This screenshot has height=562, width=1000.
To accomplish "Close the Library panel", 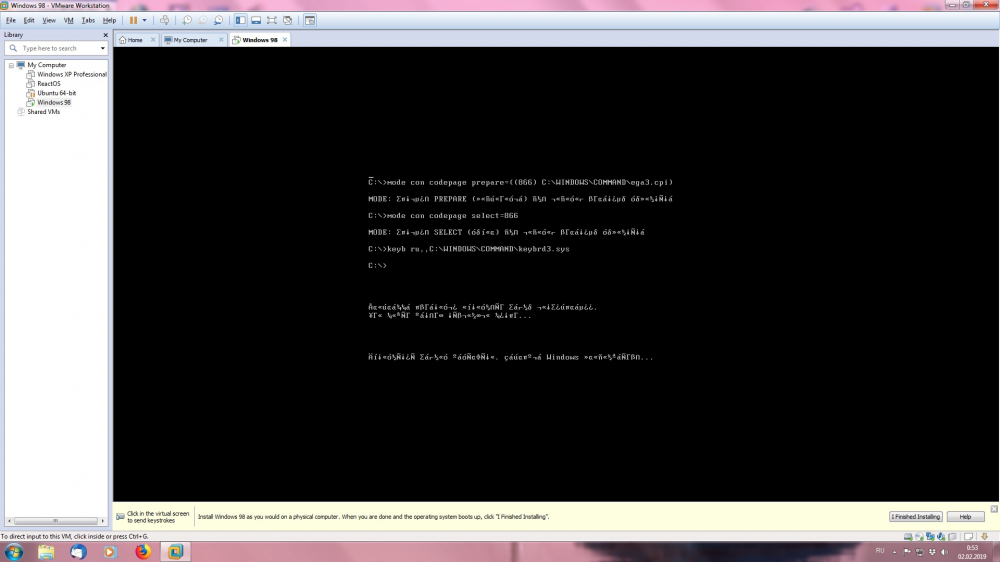I will coord(105,35).
